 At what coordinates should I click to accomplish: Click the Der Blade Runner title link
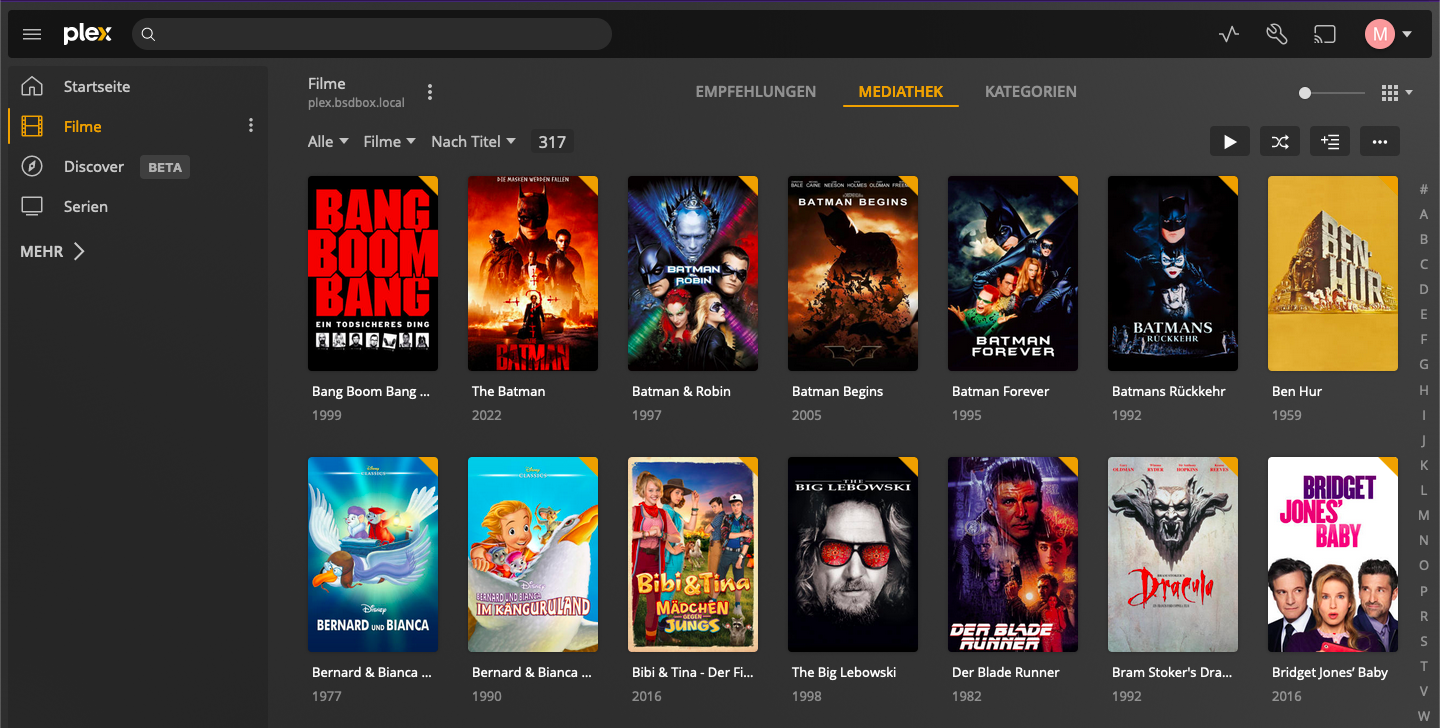pyautogui.click(x=1005, y=672)
